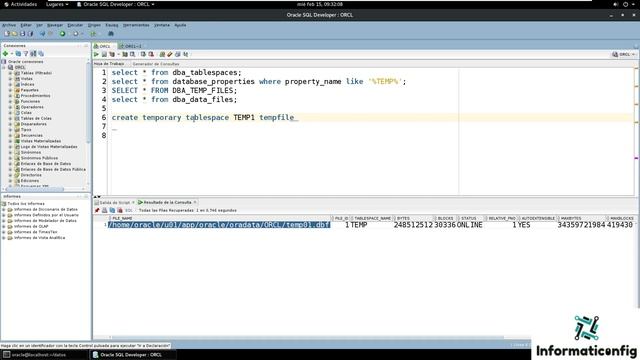Select the Vistas Materializadas tree item
640x360 pixels.
(41, 141)
